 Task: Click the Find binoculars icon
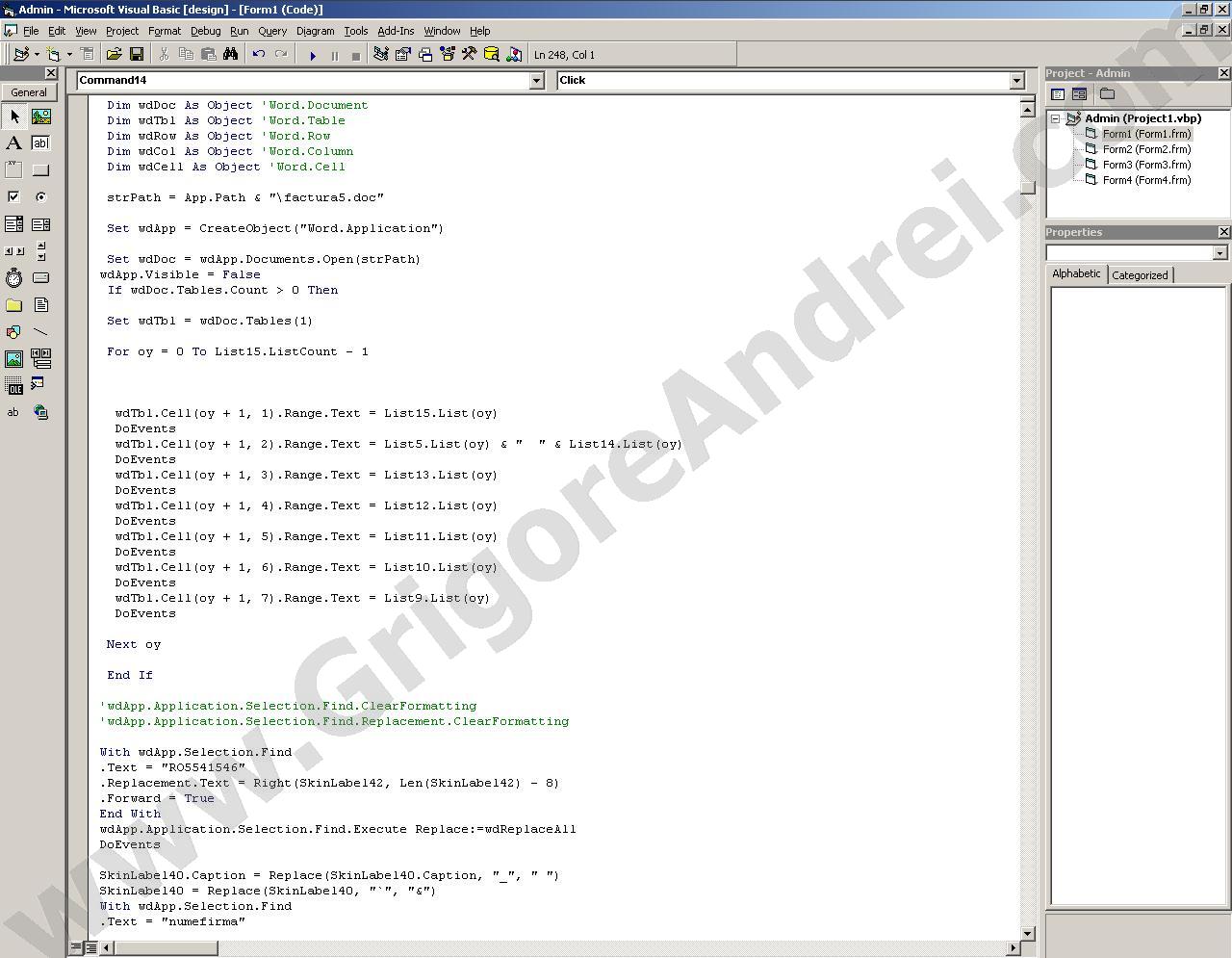(231, 55)
